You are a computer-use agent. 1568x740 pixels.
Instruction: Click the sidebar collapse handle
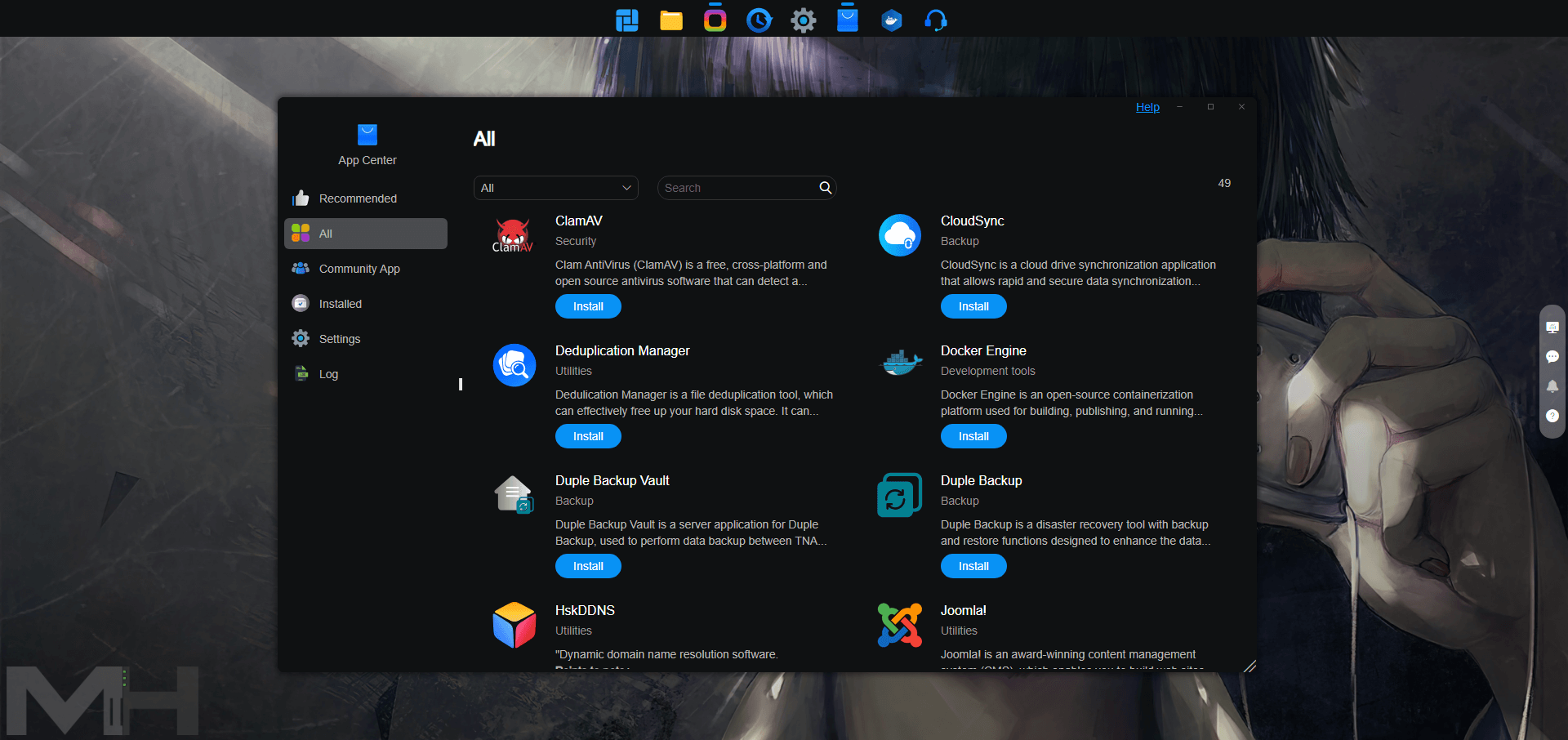point(461,384)
